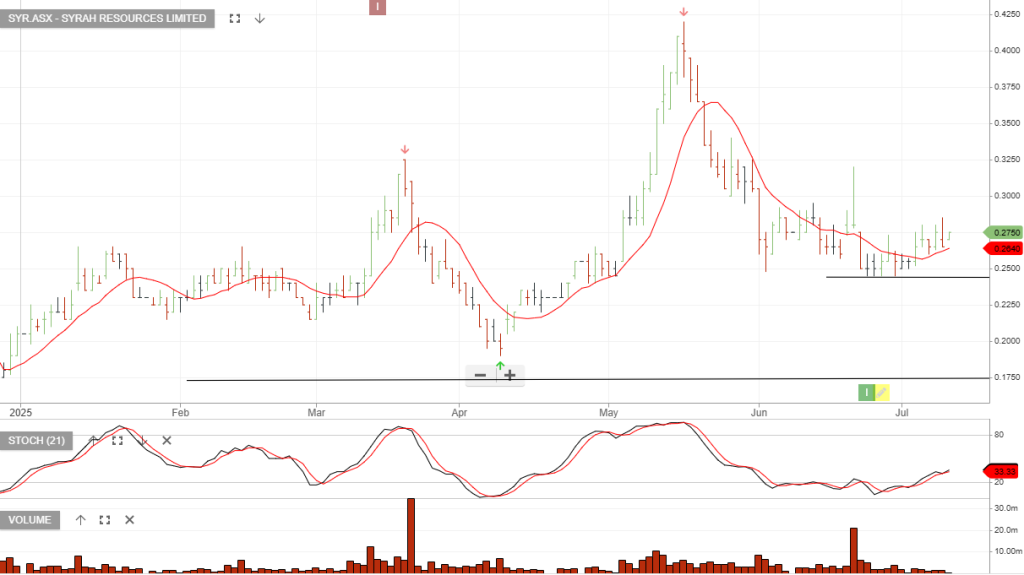Click the 30.0m volume axis label
Image resolution: width=1024 pixels, height=575 pixels.
[x=1006, y=508]
